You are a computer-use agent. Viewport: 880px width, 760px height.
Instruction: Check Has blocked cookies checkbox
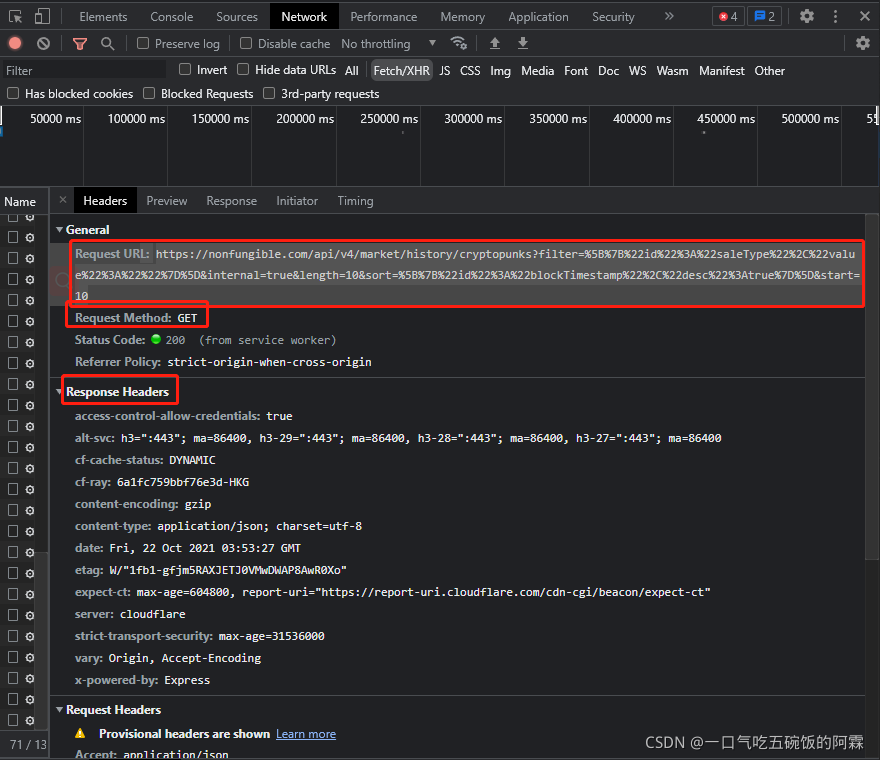(x=13, y=93)
